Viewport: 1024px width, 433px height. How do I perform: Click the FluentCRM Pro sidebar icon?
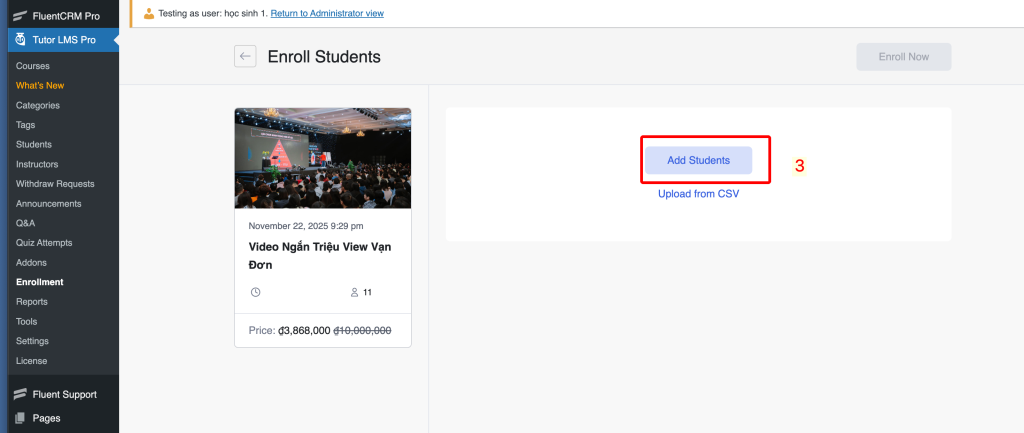pyautogui.click(x=20, y=16)
